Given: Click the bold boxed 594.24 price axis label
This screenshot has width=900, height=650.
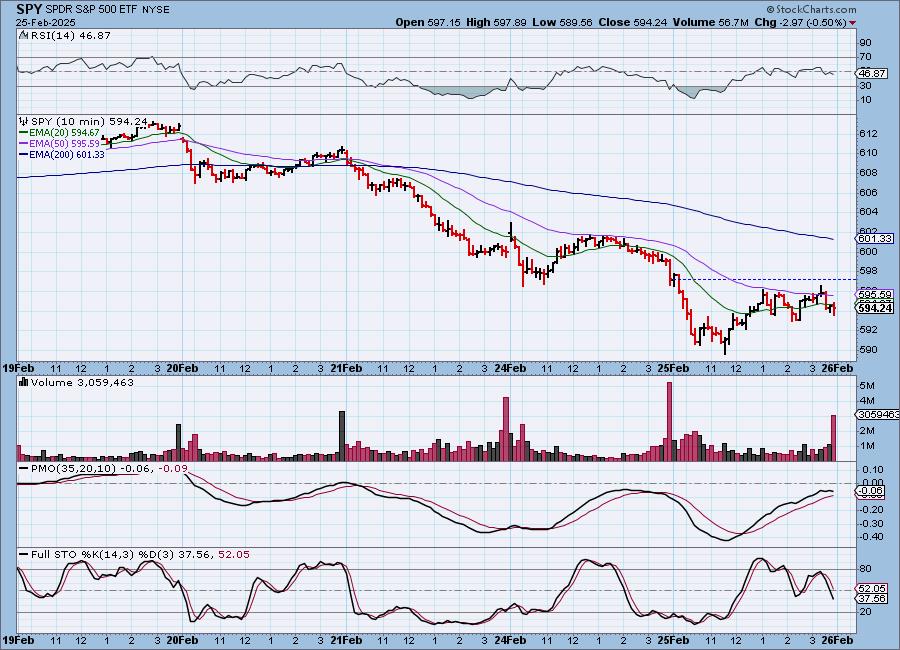Looking at the screenshot, I should (x=875, y=308).
